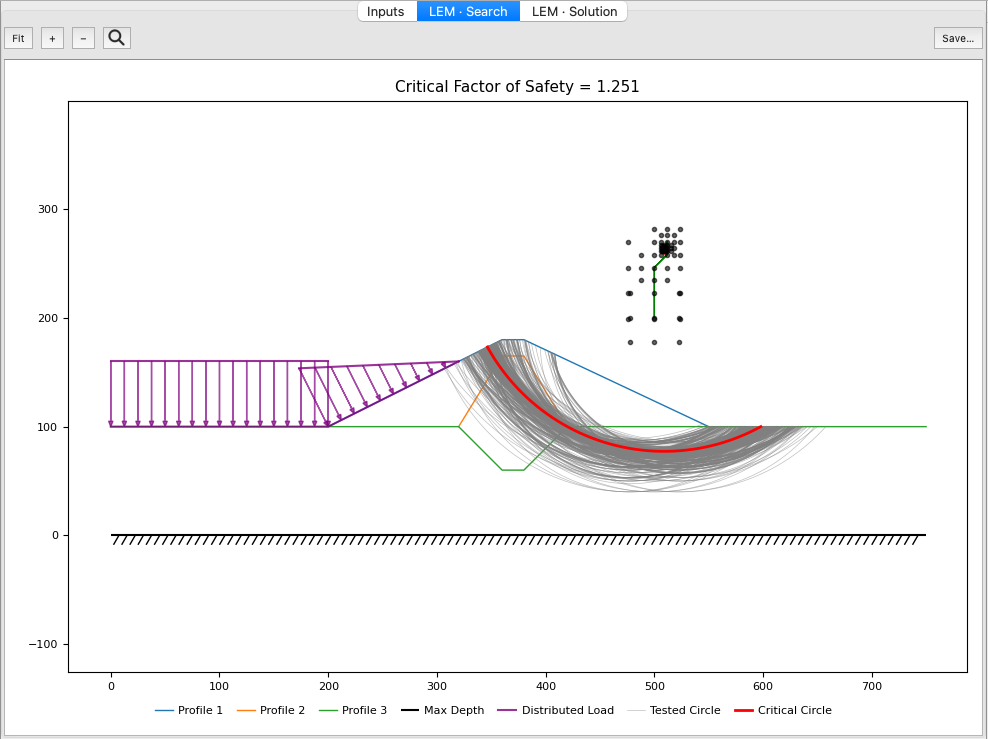Viewport: 988px width, 739px height.
Task: Click the x-axis label 300
Action: point(437,686)
